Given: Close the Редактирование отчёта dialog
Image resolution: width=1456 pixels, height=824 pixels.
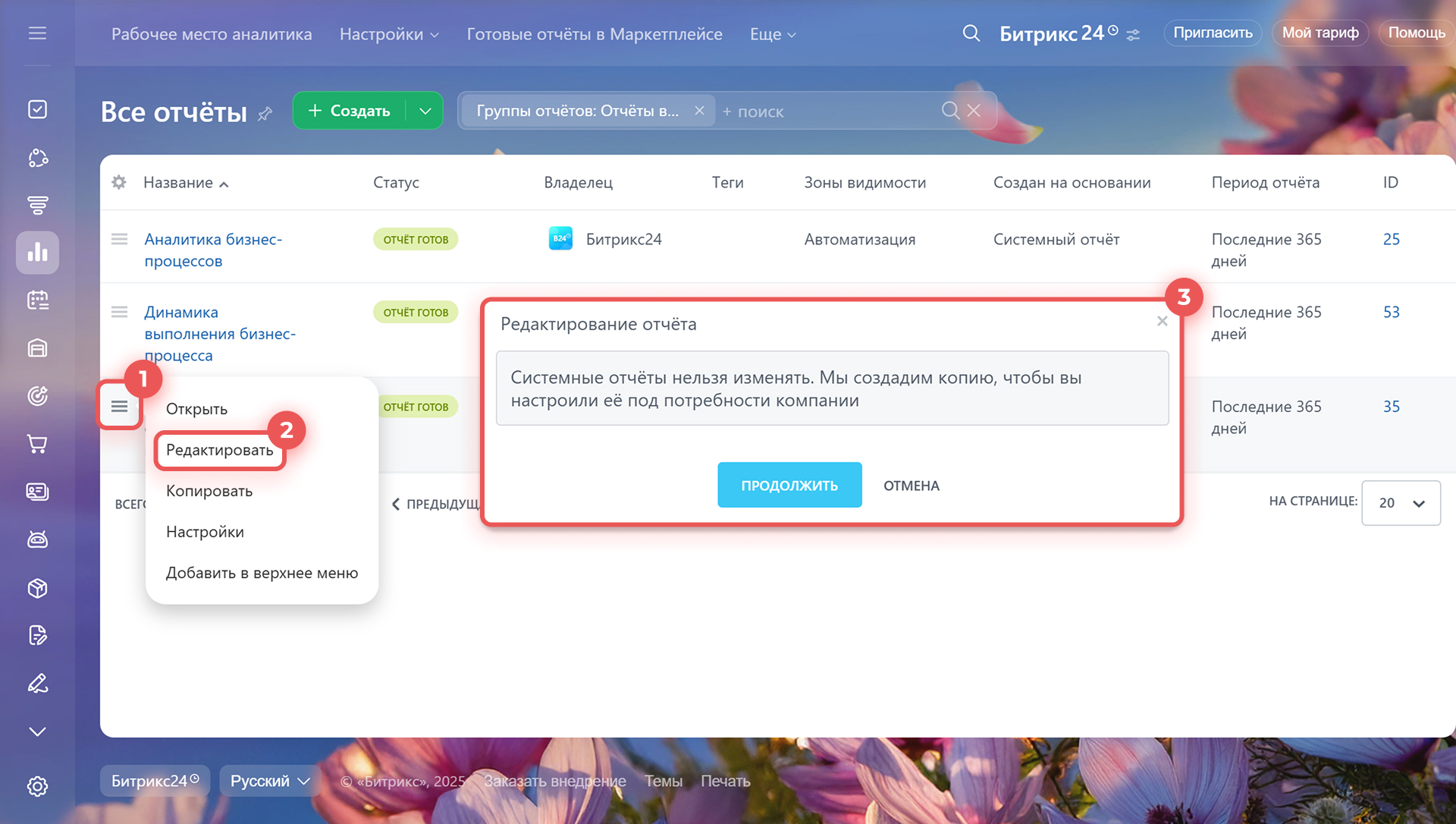Looking at the screenshot, I should coord(1162,321).
